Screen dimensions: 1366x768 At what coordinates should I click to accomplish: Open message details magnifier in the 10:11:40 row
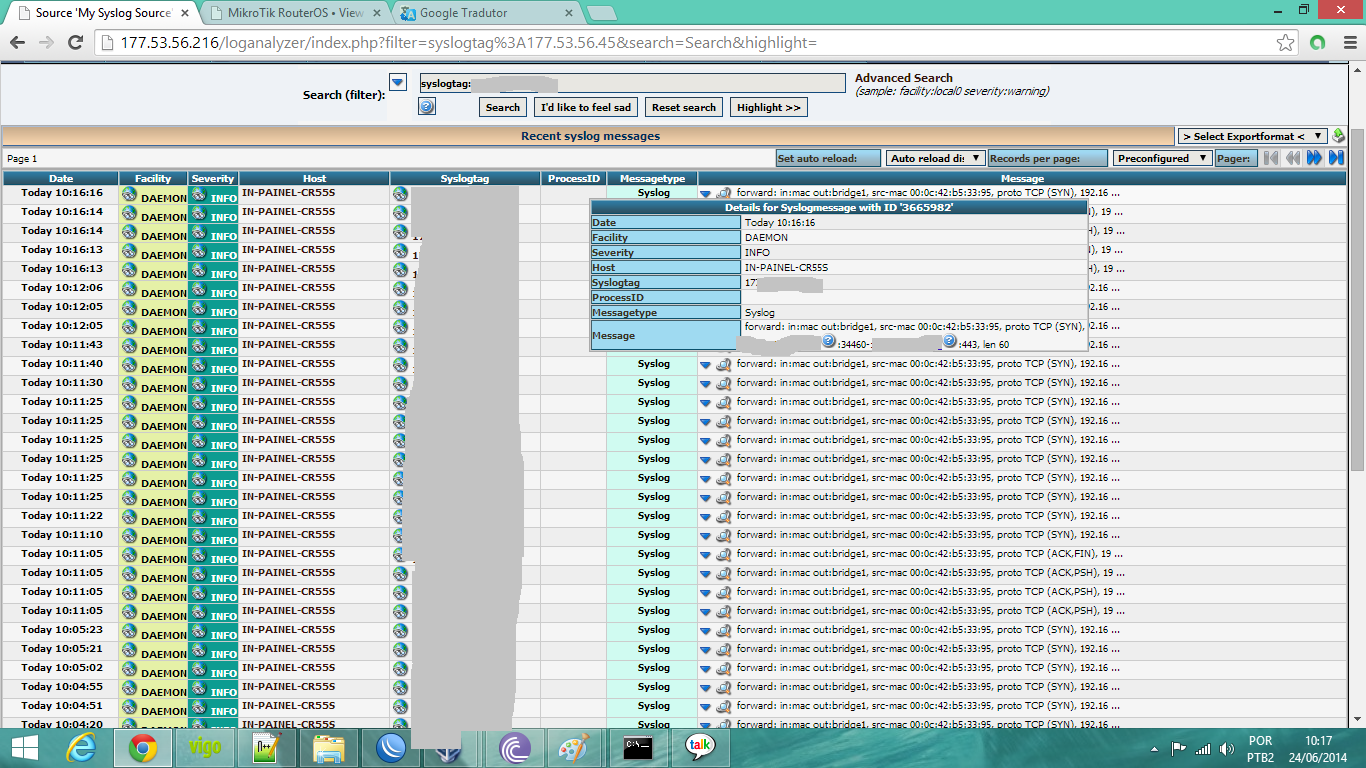coord(723,364)
